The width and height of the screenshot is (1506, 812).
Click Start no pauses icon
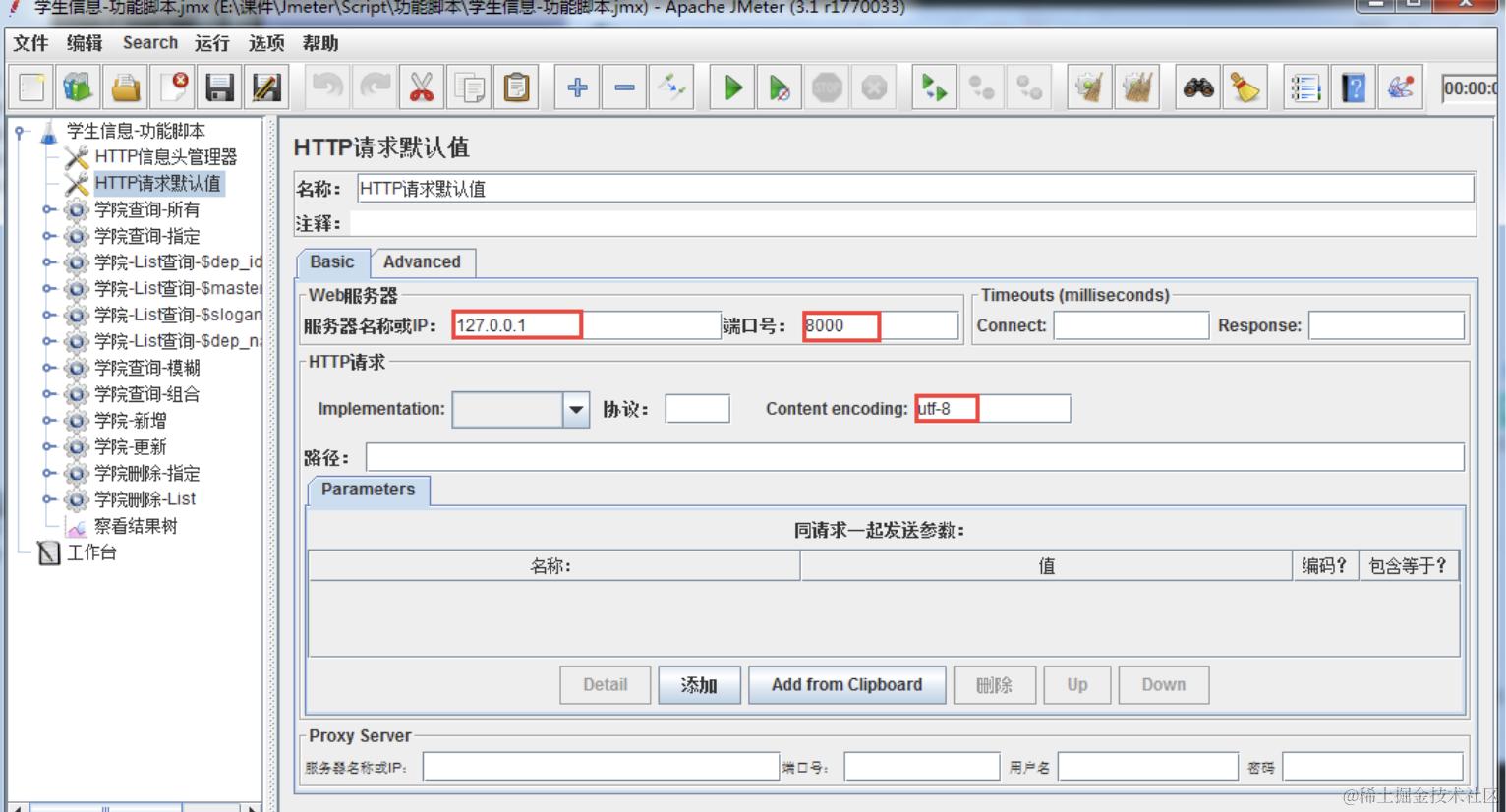click(780, 87)
